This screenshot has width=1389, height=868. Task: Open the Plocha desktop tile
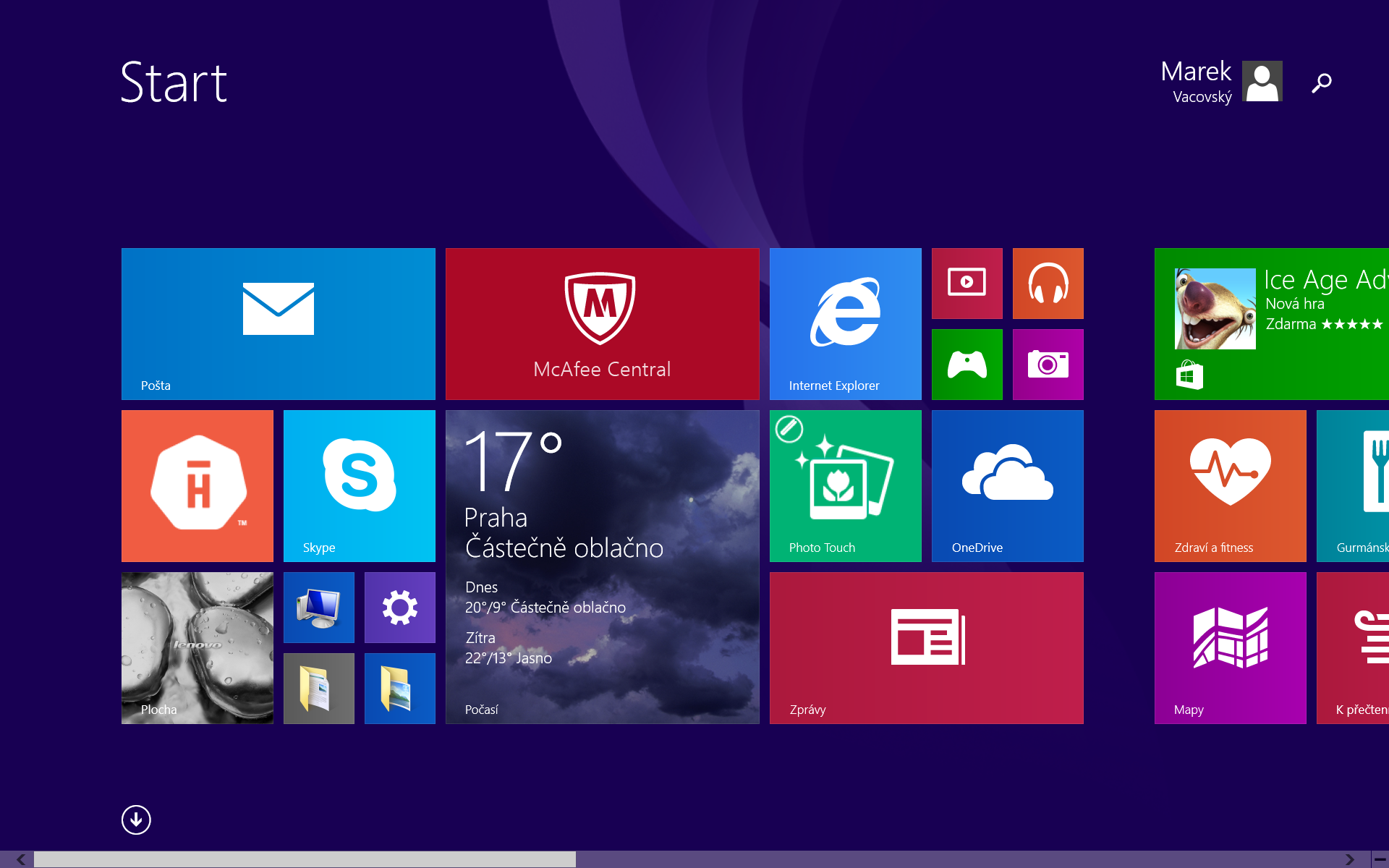[197, 648]
